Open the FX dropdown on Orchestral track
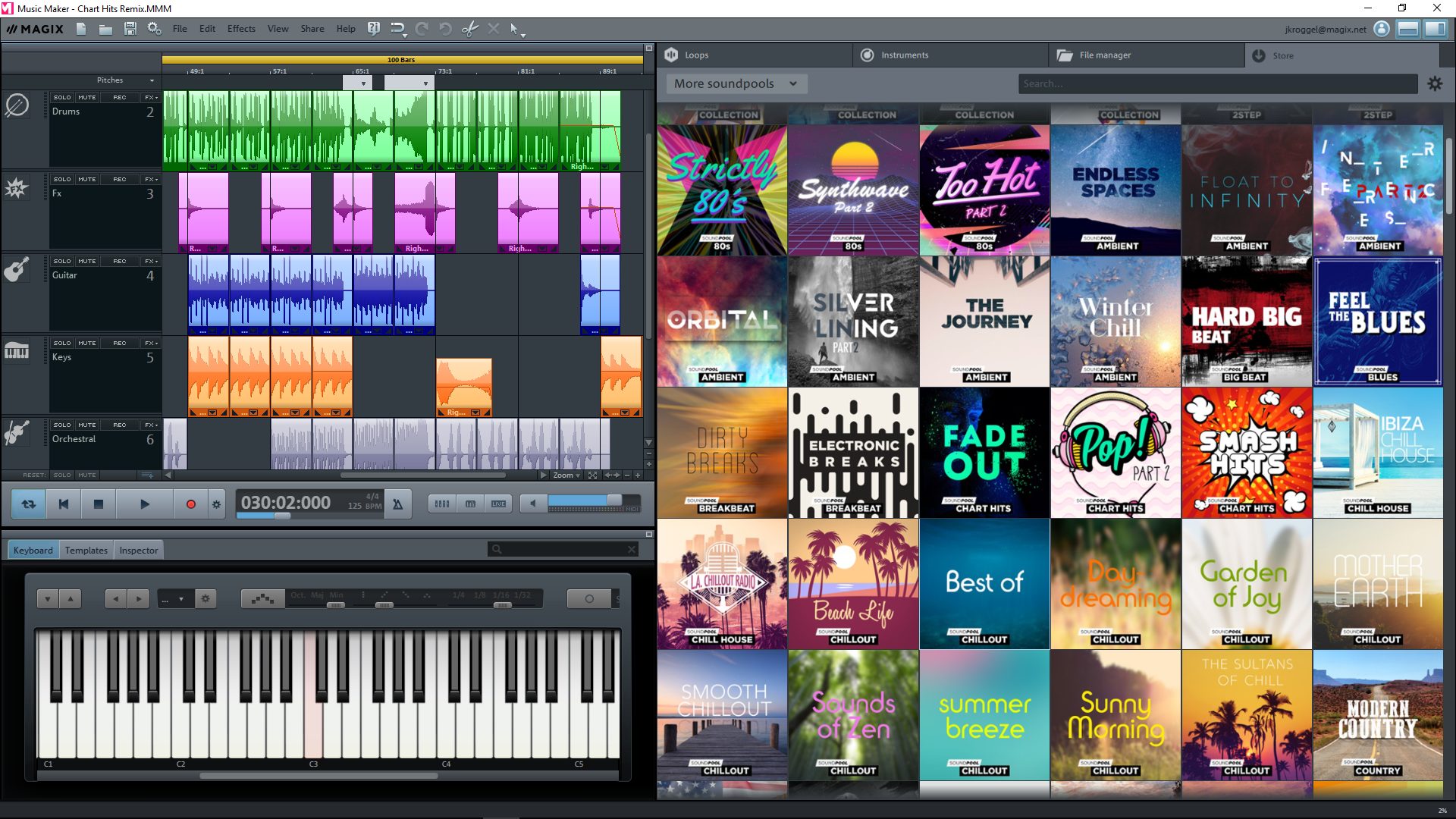1456x819 pixels. click(151, 425)
